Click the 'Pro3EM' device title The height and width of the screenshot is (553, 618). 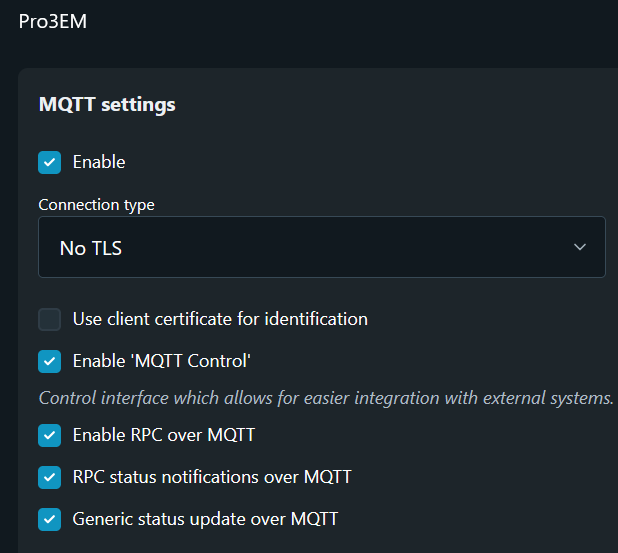click(x=53, y=21)
